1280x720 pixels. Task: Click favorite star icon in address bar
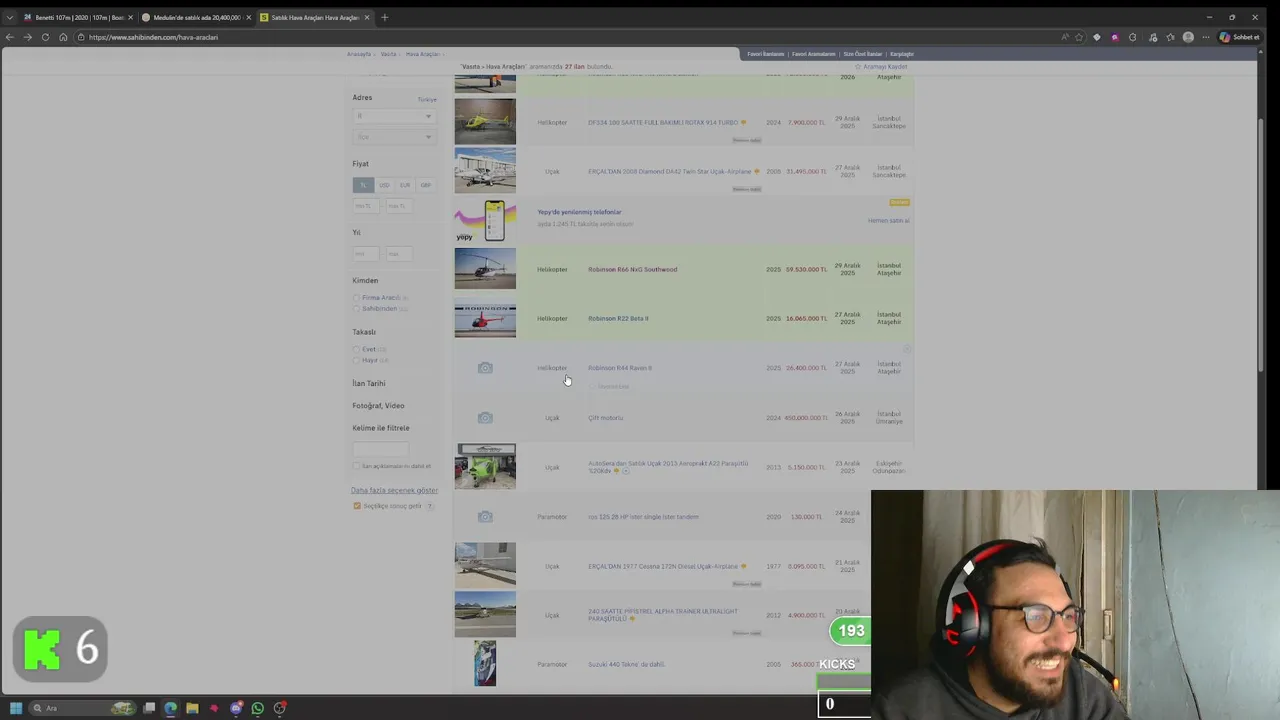tap(1079, 37)
